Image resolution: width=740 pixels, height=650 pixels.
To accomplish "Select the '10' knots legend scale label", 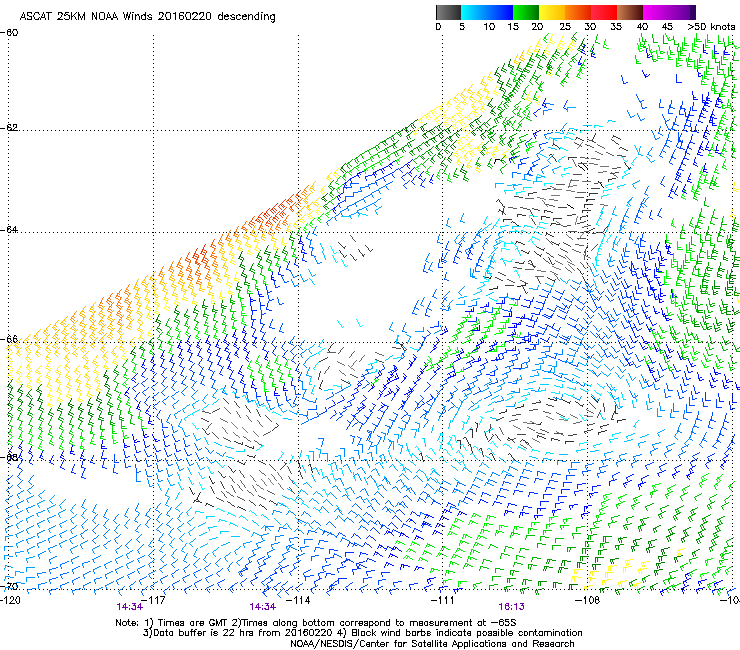I will coord(489,27).
